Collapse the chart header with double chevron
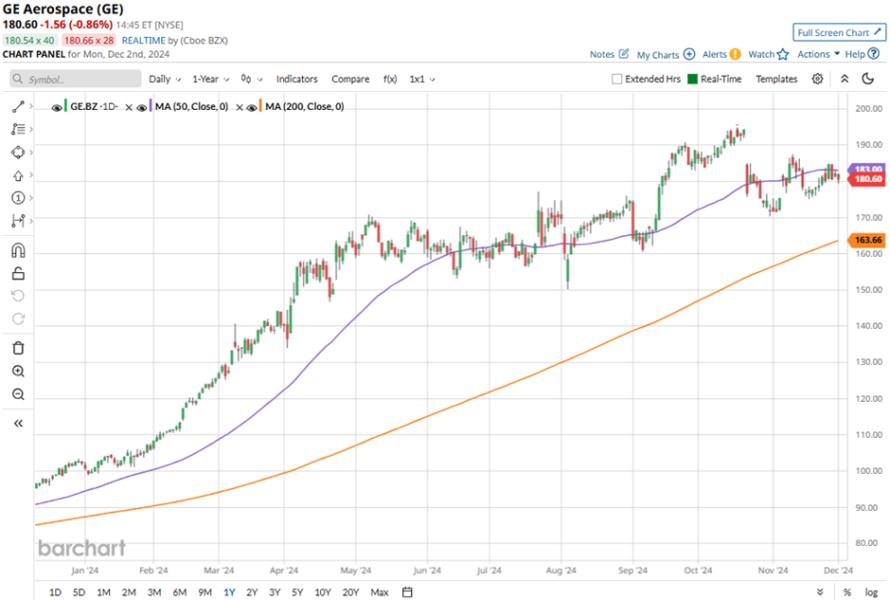The height and width of the screenshot is (600, 890). tap(845, 79)
